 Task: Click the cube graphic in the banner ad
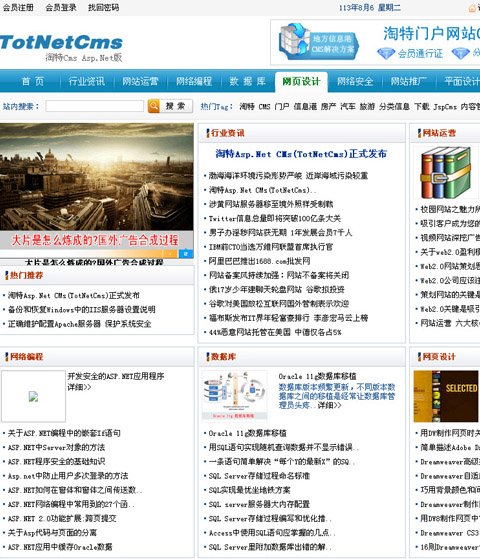(294, 41)
